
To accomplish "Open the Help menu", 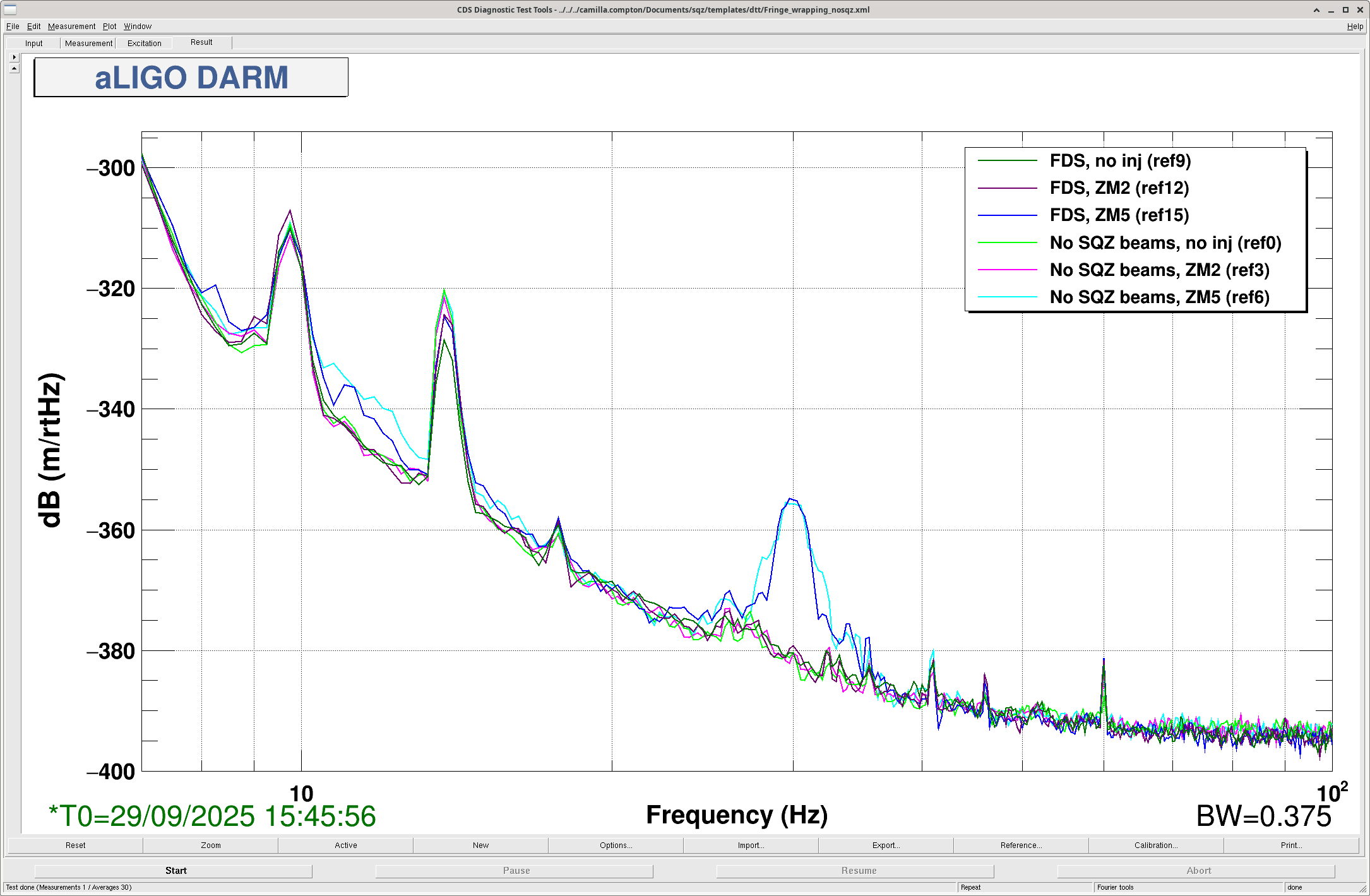I will [1354, 26].
